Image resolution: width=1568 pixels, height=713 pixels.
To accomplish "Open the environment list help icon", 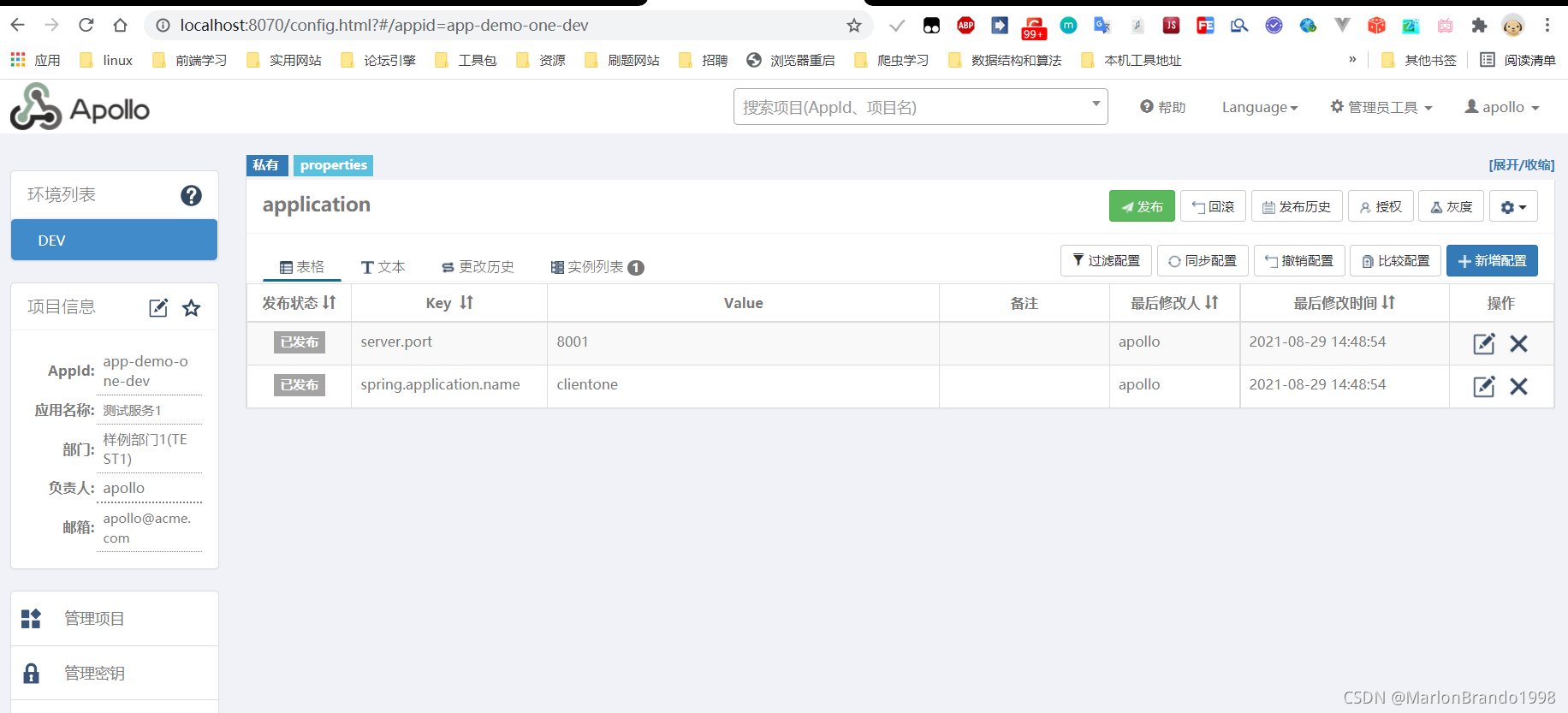I will 191,196.
